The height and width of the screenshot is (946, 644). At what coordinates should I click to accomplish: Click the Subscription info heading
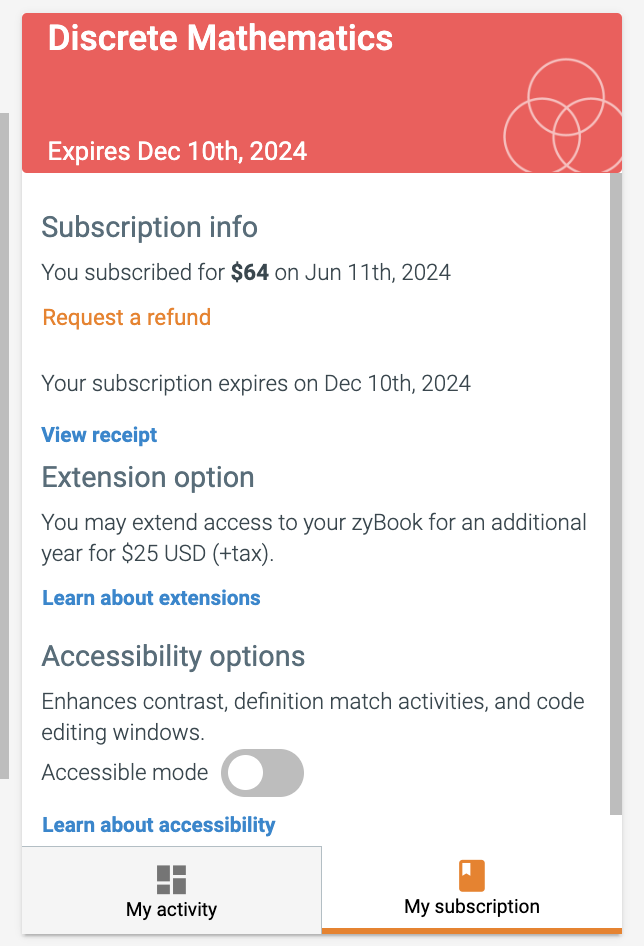pos(150,227)
